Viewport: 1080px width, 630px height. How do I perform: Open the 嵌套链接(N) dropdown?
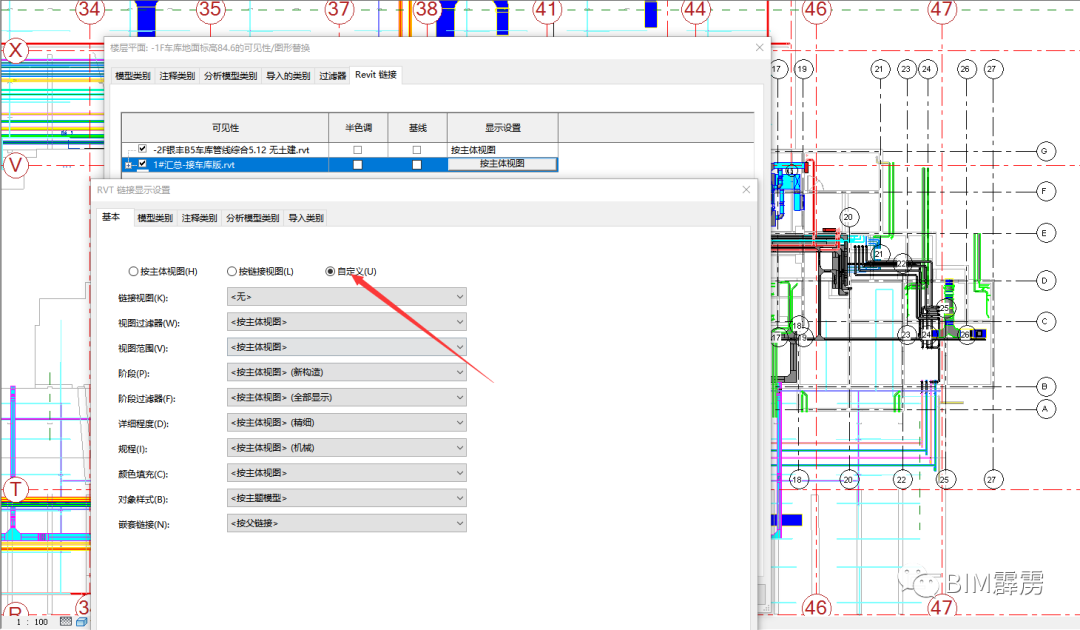[346, 523]
